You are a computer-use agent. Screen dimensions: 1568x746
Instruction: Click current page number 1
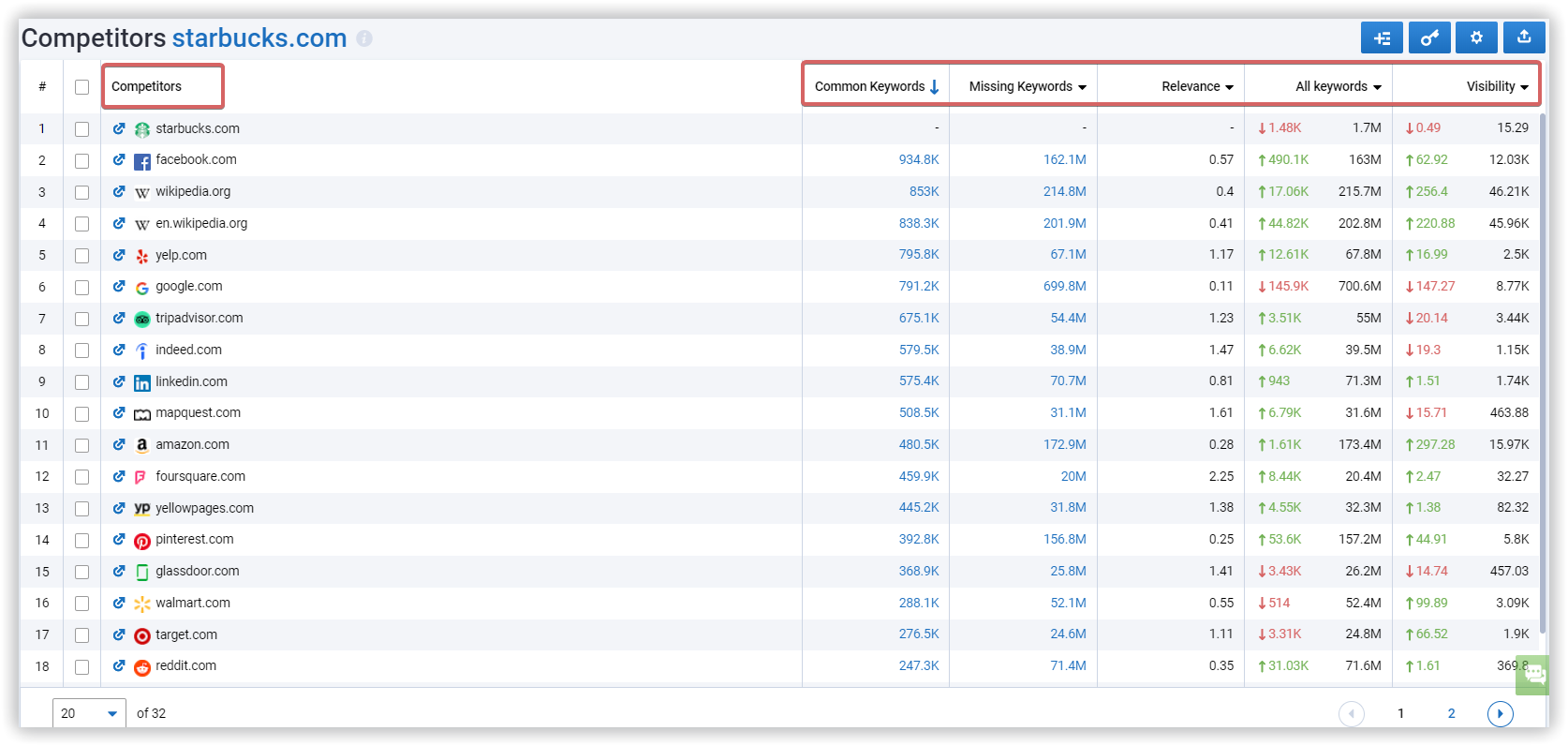point(1400,713)
